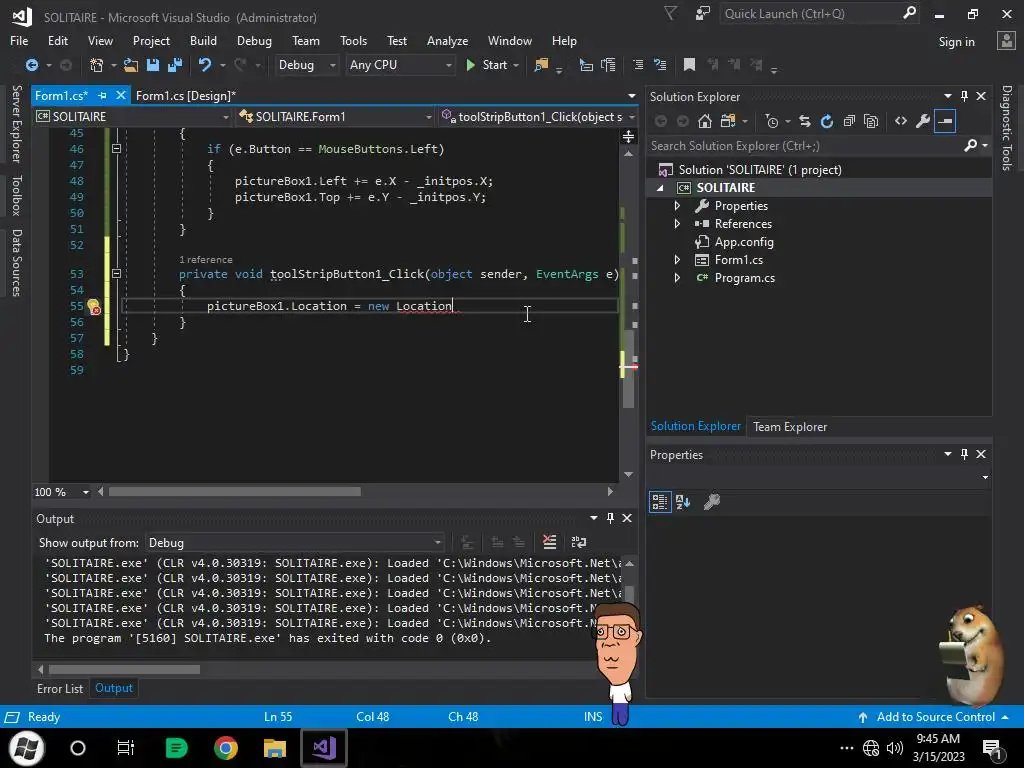Expand the Properties node in Solution Explorer
Viewport: 1024px width, 768px height.
(677, 206)
